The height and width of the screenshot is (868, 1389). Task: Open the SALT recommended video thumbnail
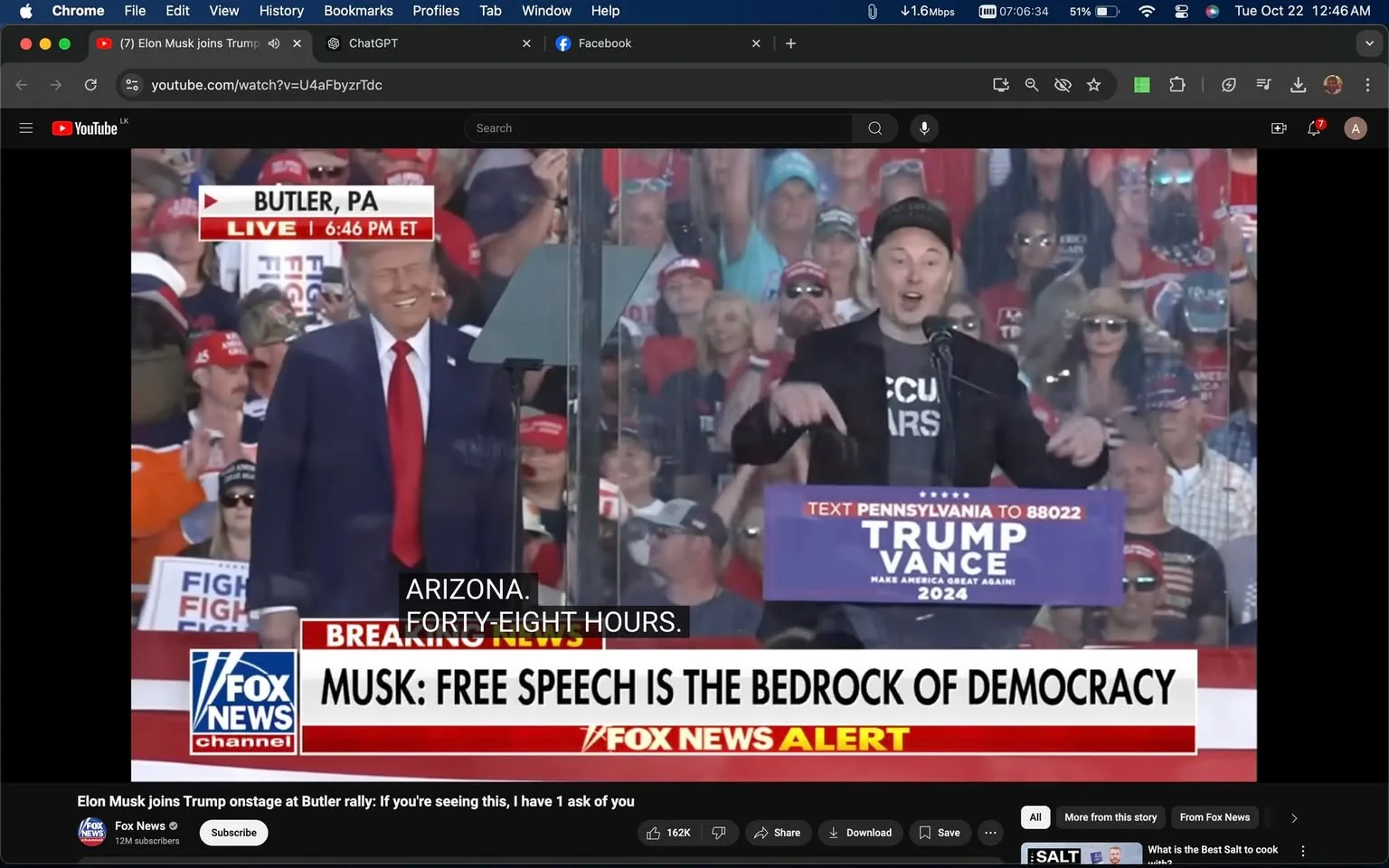(1082, 854)
